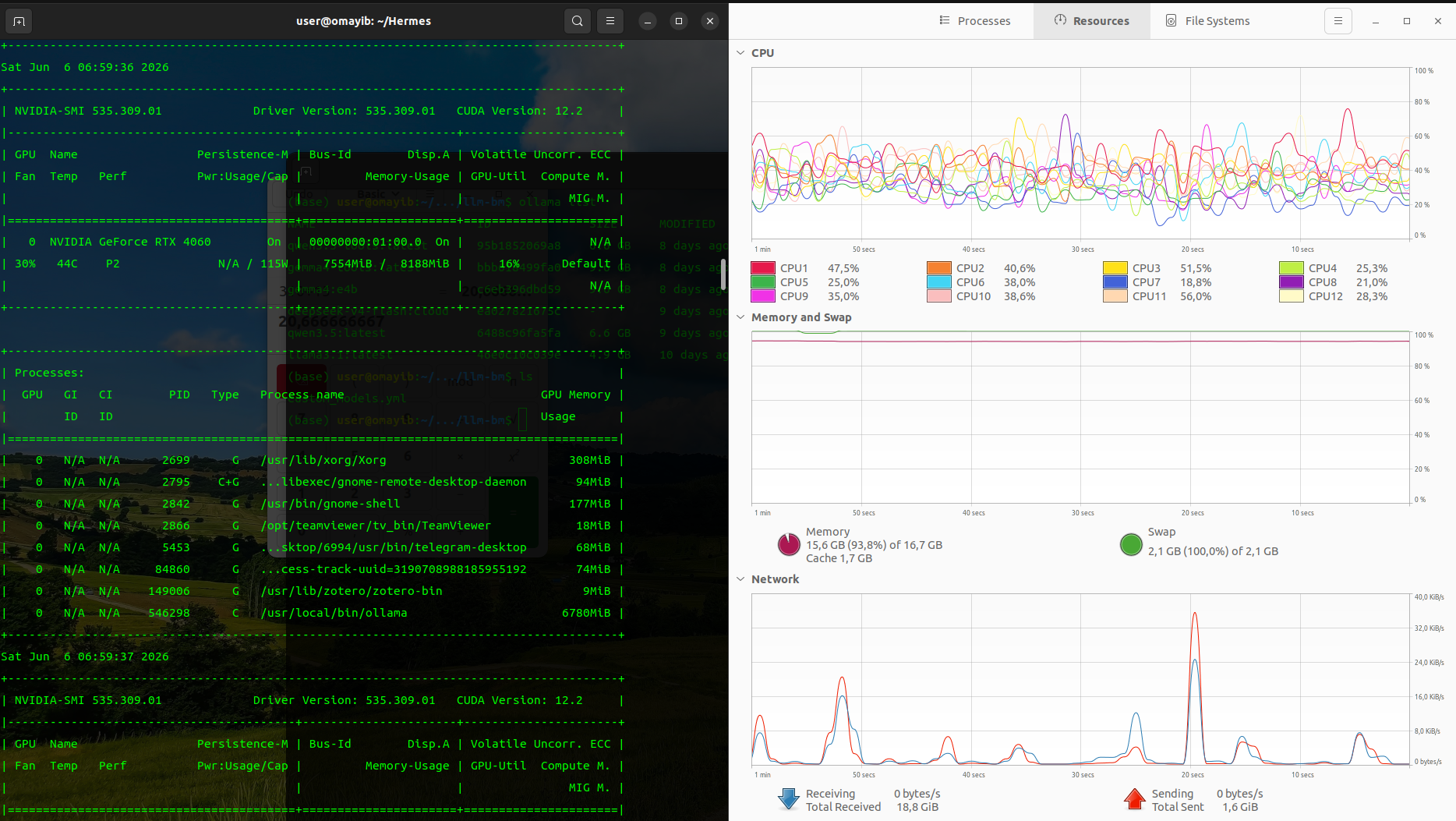Change the CPU11 color swatch
This screenshot has width=1456, height=821.
[x=1115, y=296]
